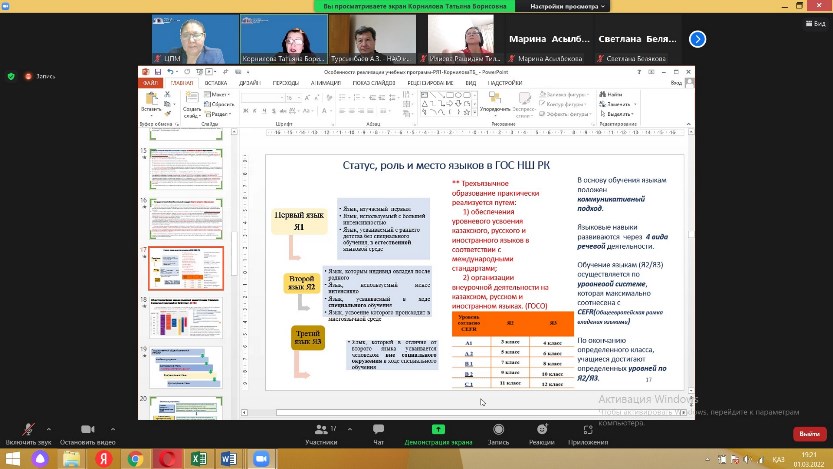This screenshot has height=469, width=833.
Task: Click the green screen-viewing notification banner
Action: [x=416, y=7]
